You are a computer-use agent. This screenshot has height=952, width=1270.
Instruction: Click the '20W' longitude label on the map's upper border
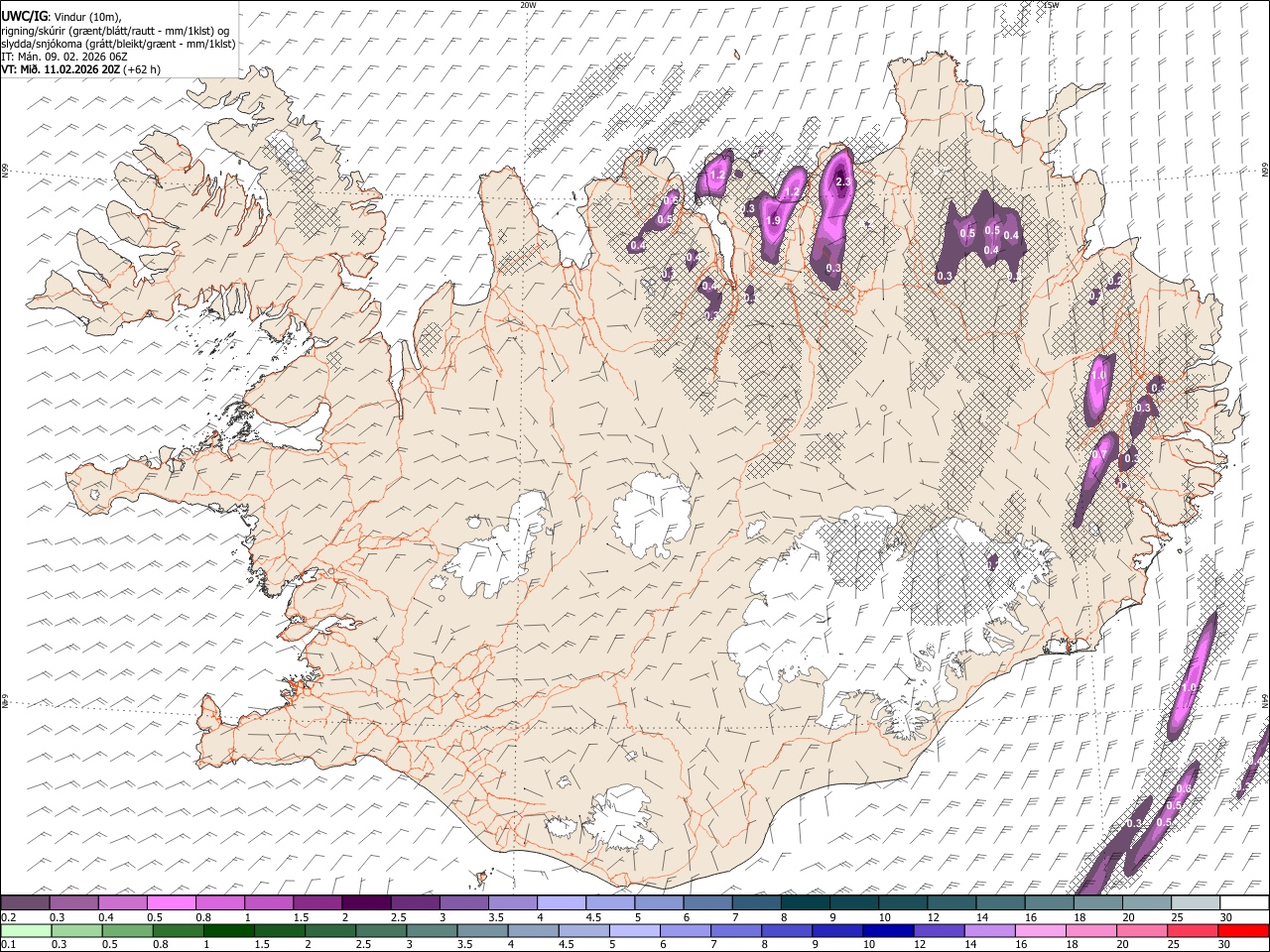(528, 5)
